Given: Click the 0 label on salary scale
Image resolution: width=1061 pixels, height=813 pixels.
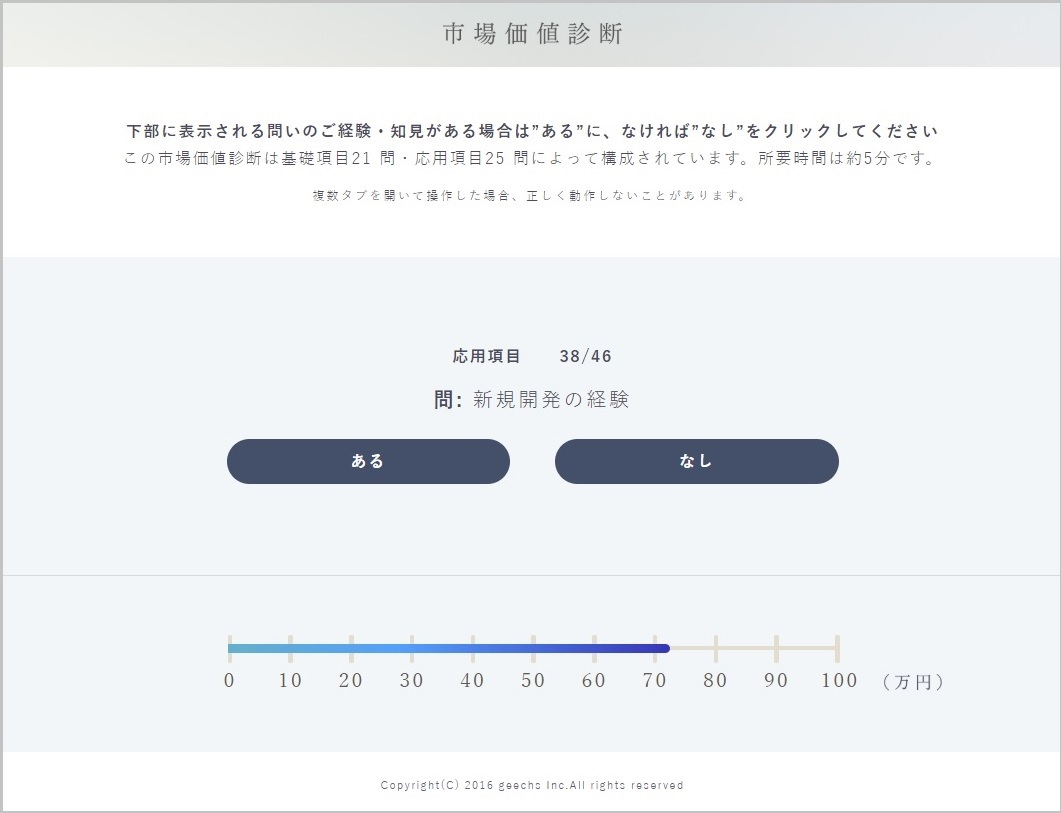Looking at the screenshot, I should tap(229, 680).
